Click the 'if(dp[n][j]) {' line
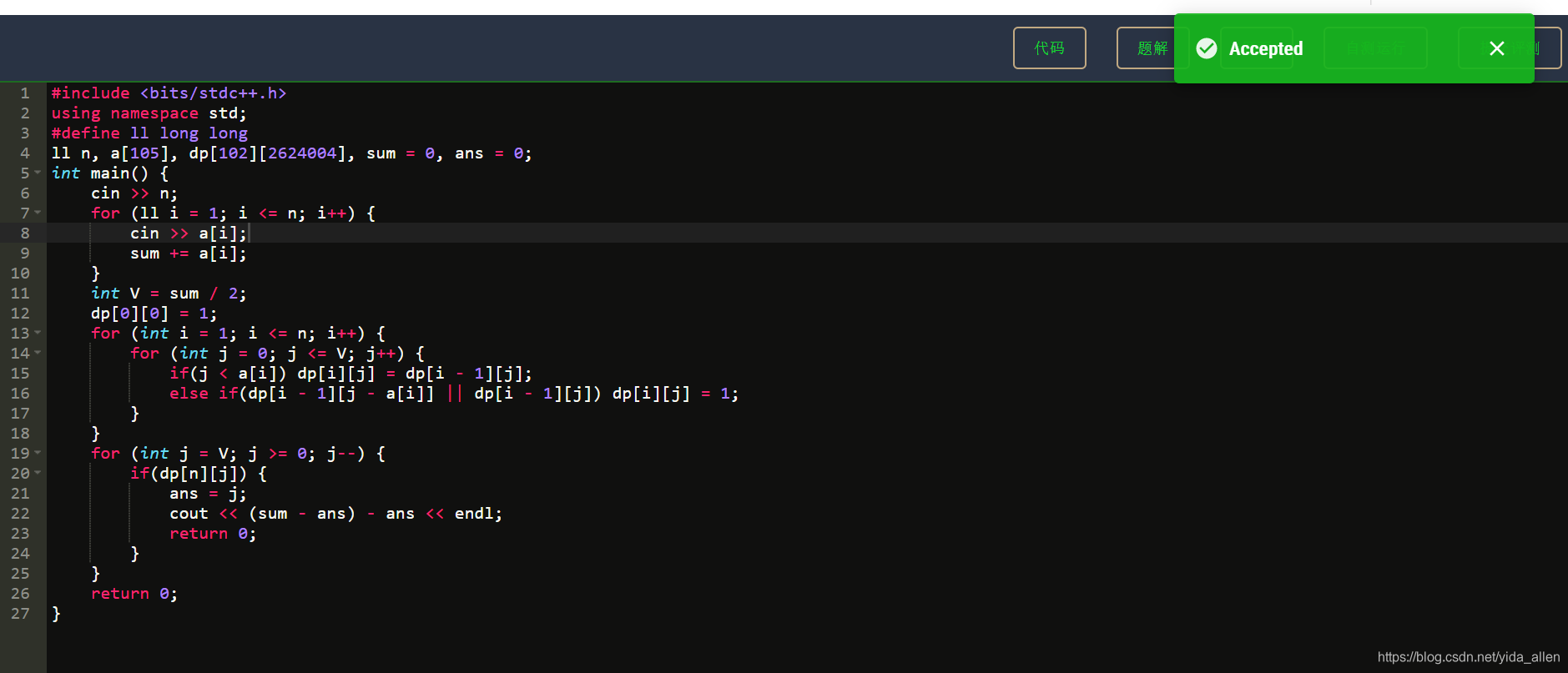The height and width of the screenshot is (673, 1568). click(x=199, y=473)
